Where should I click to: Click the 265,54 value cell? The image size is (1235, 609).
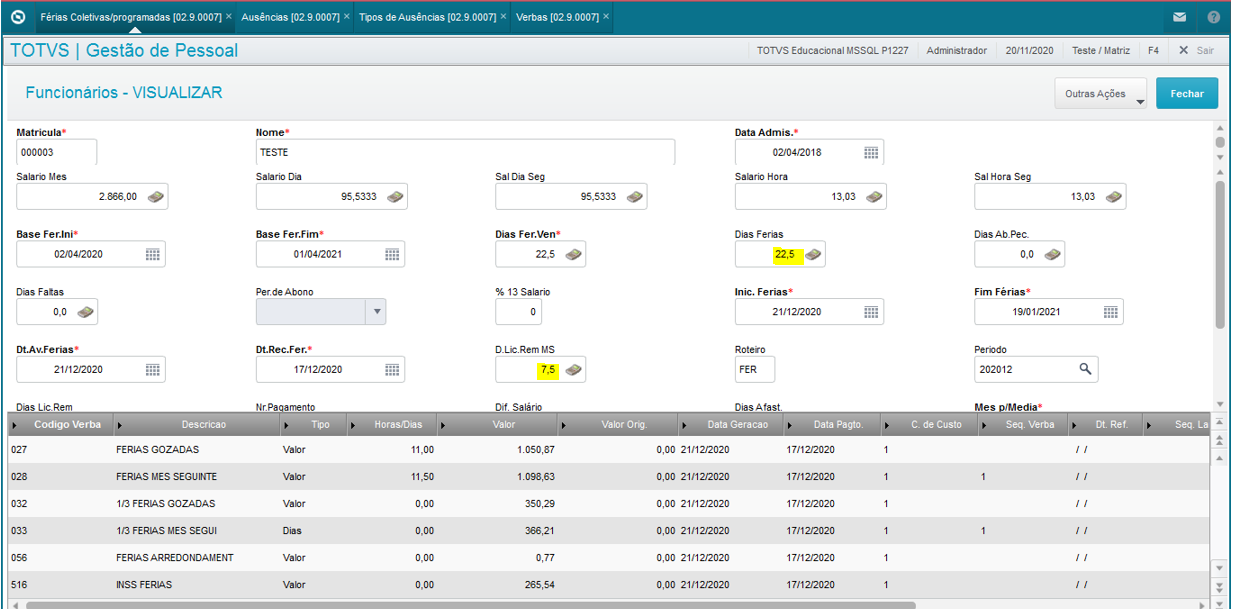coord(497,585)
